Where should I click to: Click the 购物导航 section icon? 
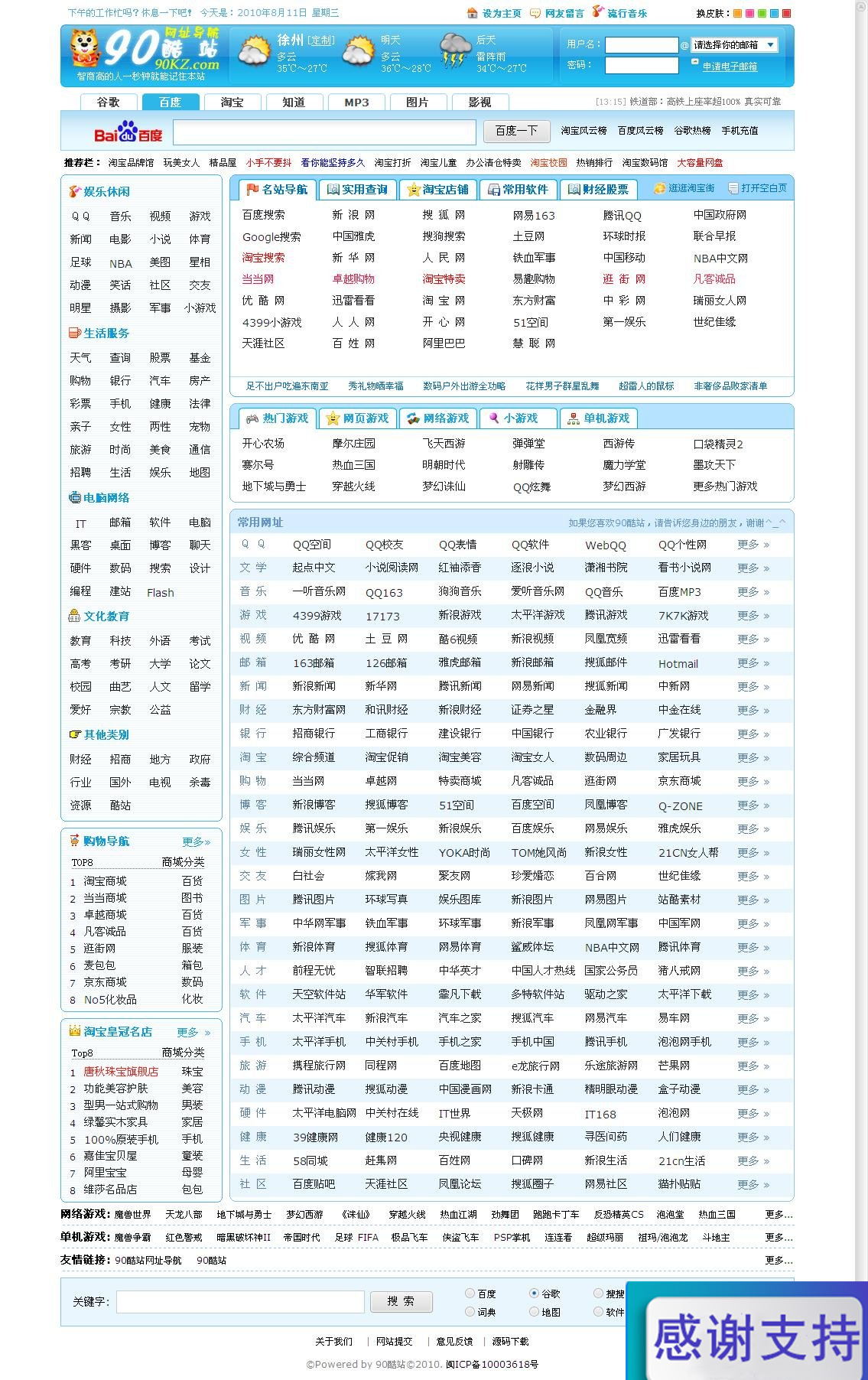coord(74,841)
